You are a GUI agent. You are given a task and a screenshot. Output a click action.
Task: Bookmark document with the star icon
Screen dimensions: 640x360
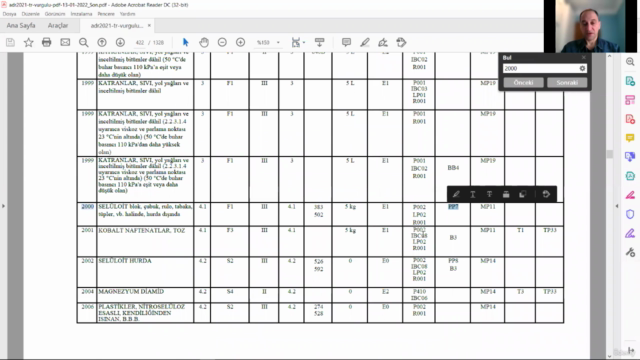click(29, 42)
